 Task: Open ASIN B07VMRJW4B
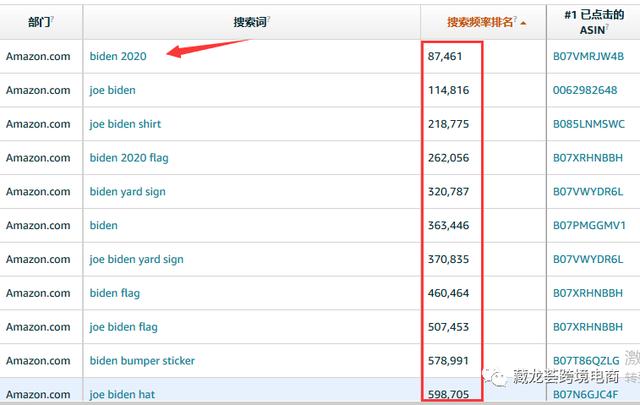588,56
